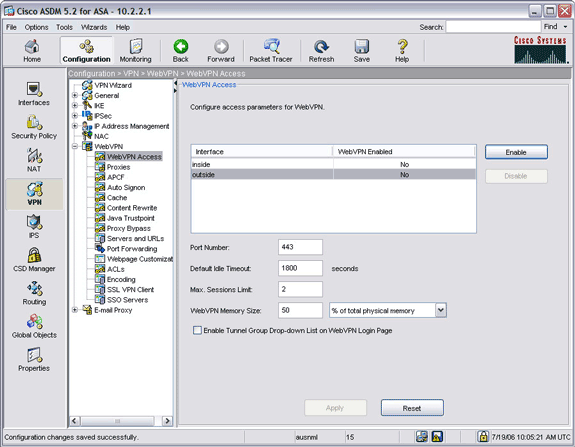This screenshot has height=447, width=575.
Task: Open the Options menu
Action: point(36,27)
